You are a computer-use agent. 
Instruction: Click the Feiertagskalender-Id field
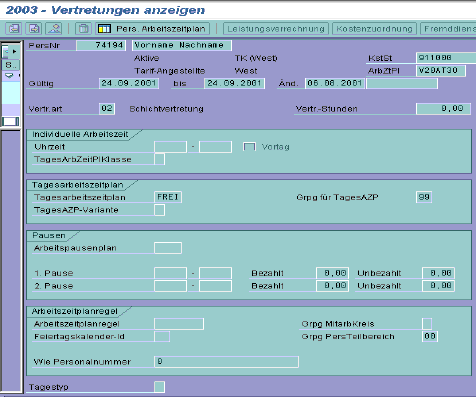coord(162,336)
